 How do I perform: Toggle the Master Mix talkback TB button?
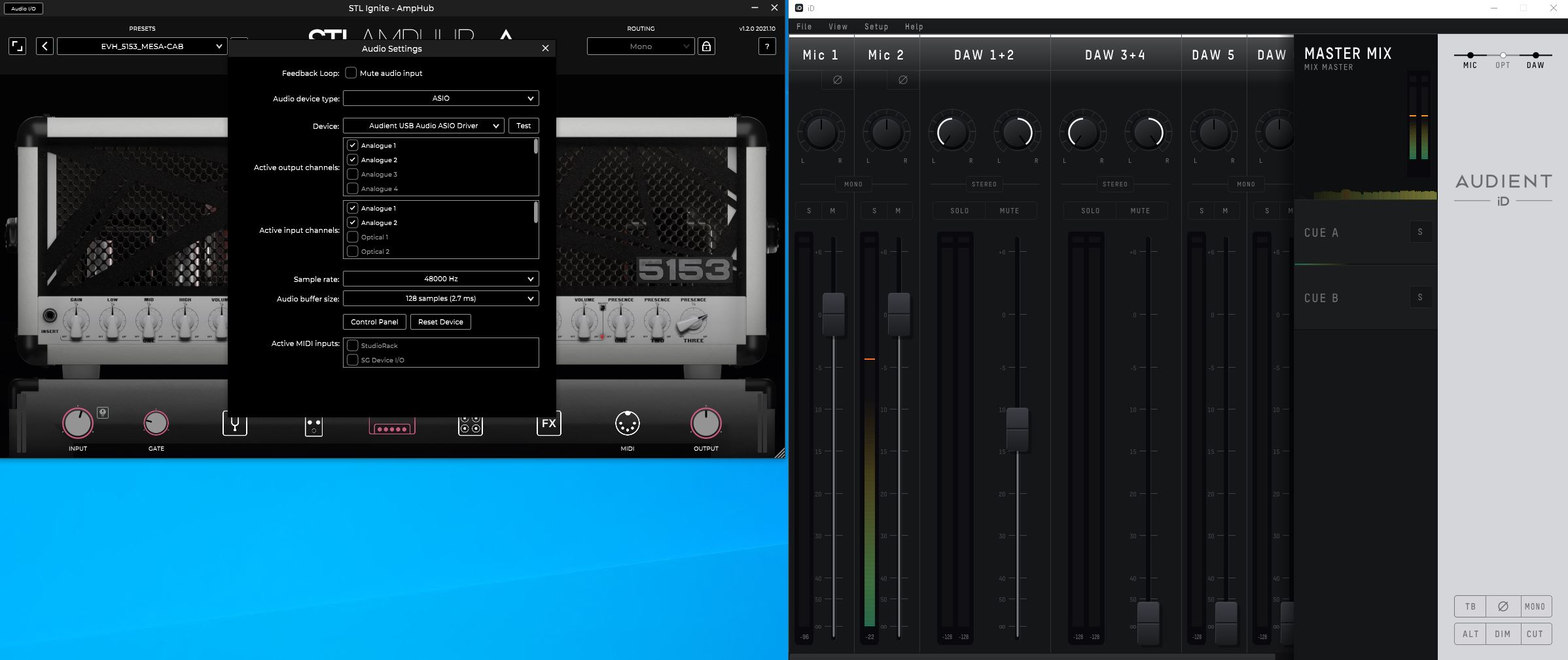1470,606
